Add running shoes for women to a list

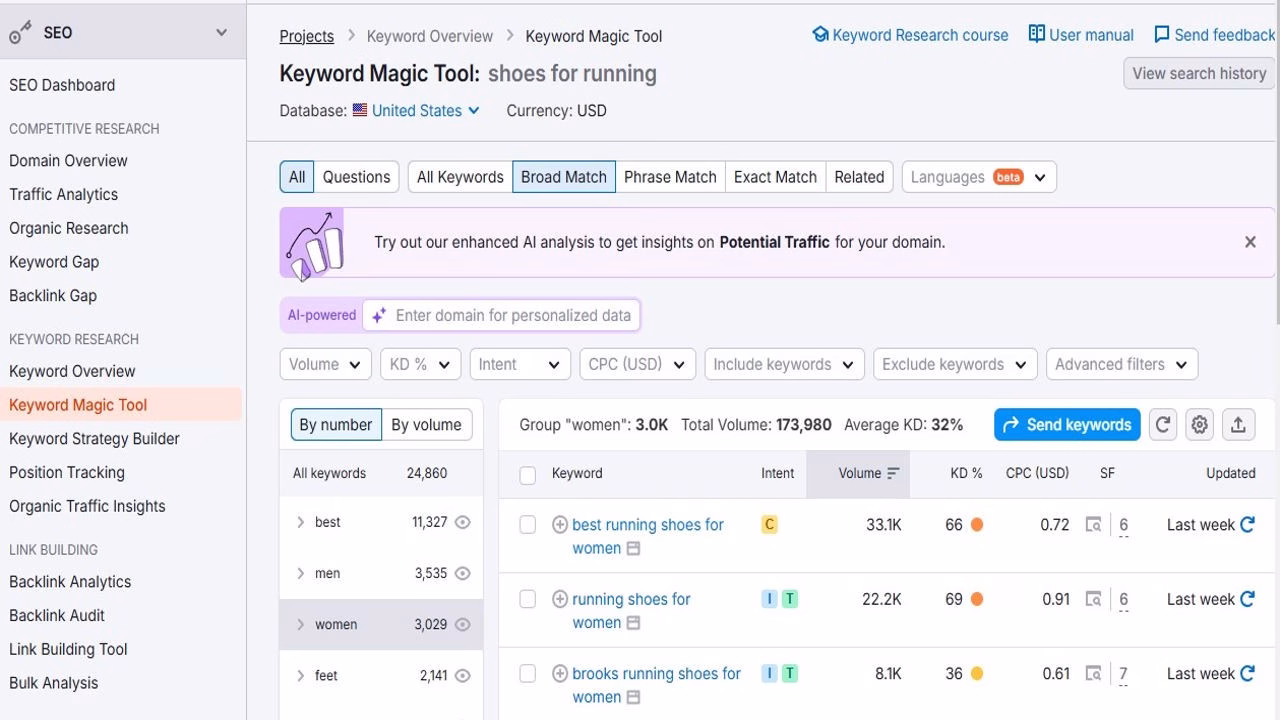560,598
